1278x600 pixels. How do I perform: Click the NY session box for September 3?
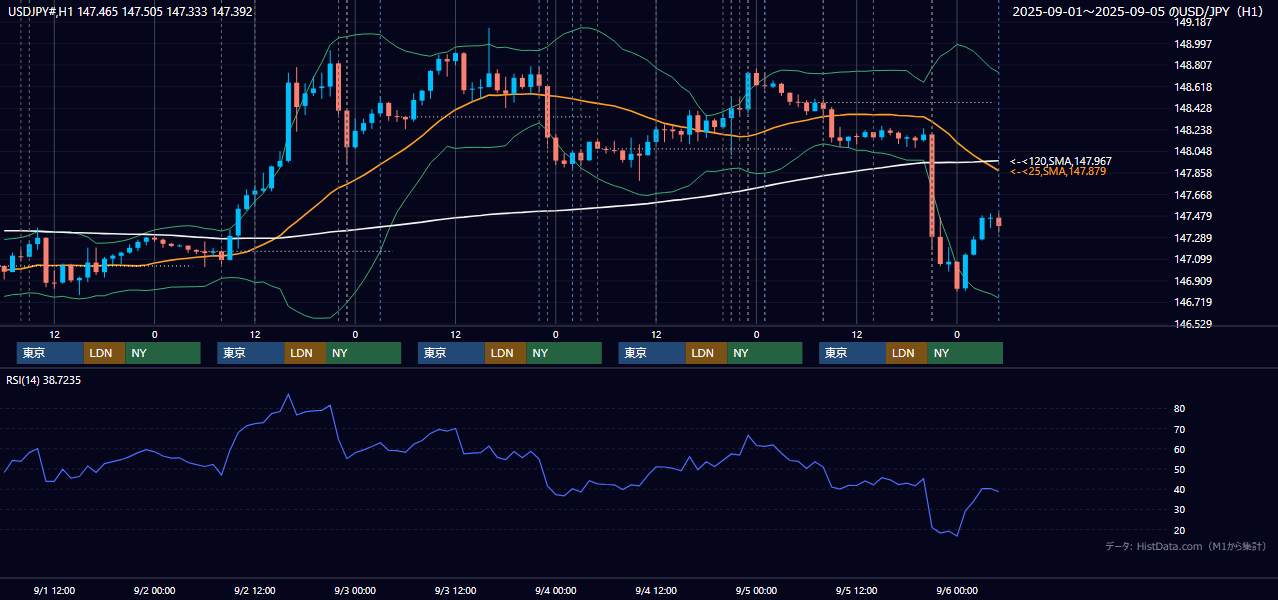tap(563, 353)
